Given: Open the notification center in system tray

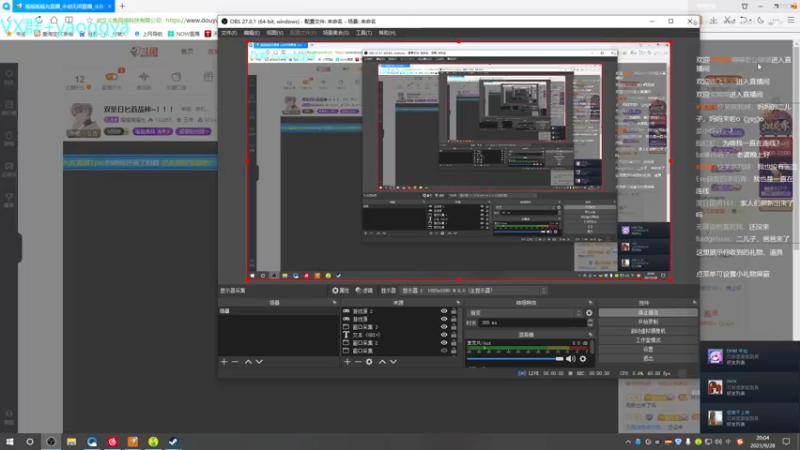Looking at the screenshot, I should (x=786, y=441).
